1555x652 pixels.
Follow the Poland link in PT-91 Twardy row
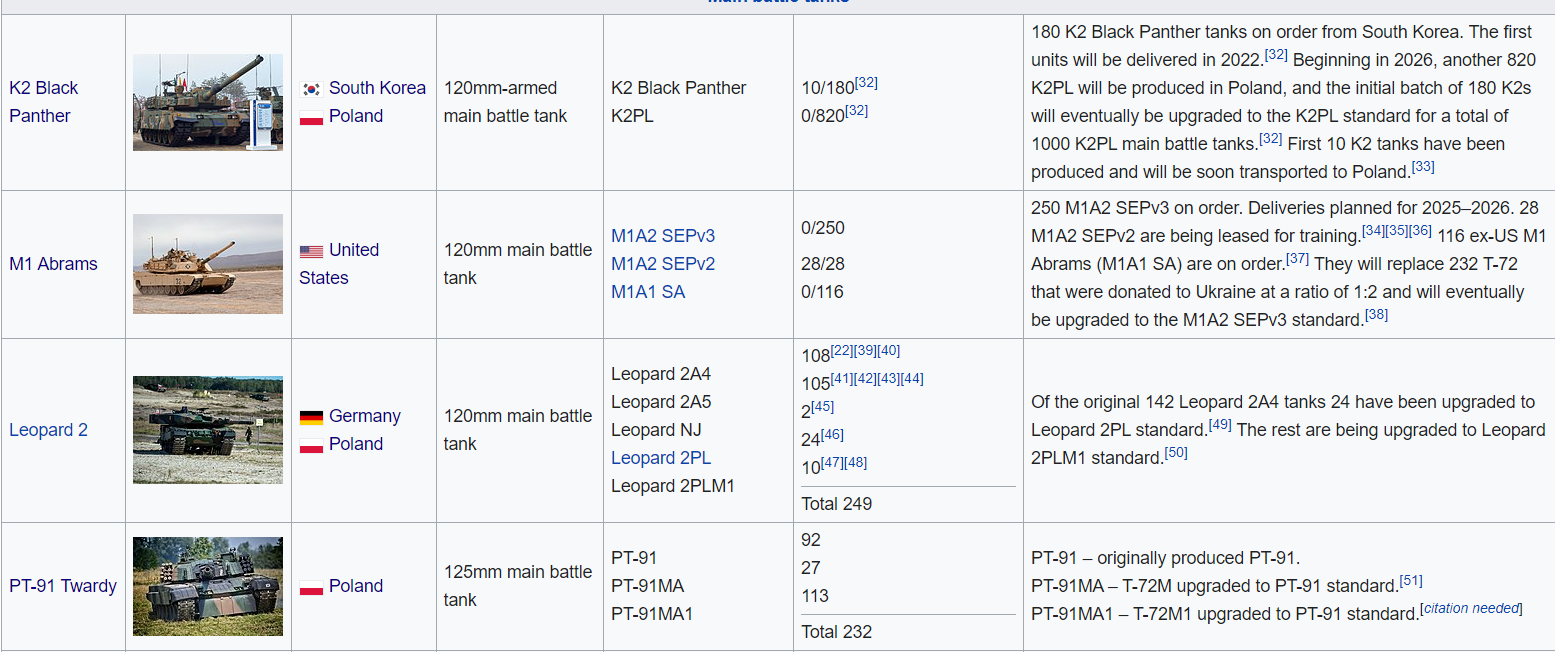(x=356, y=586)
